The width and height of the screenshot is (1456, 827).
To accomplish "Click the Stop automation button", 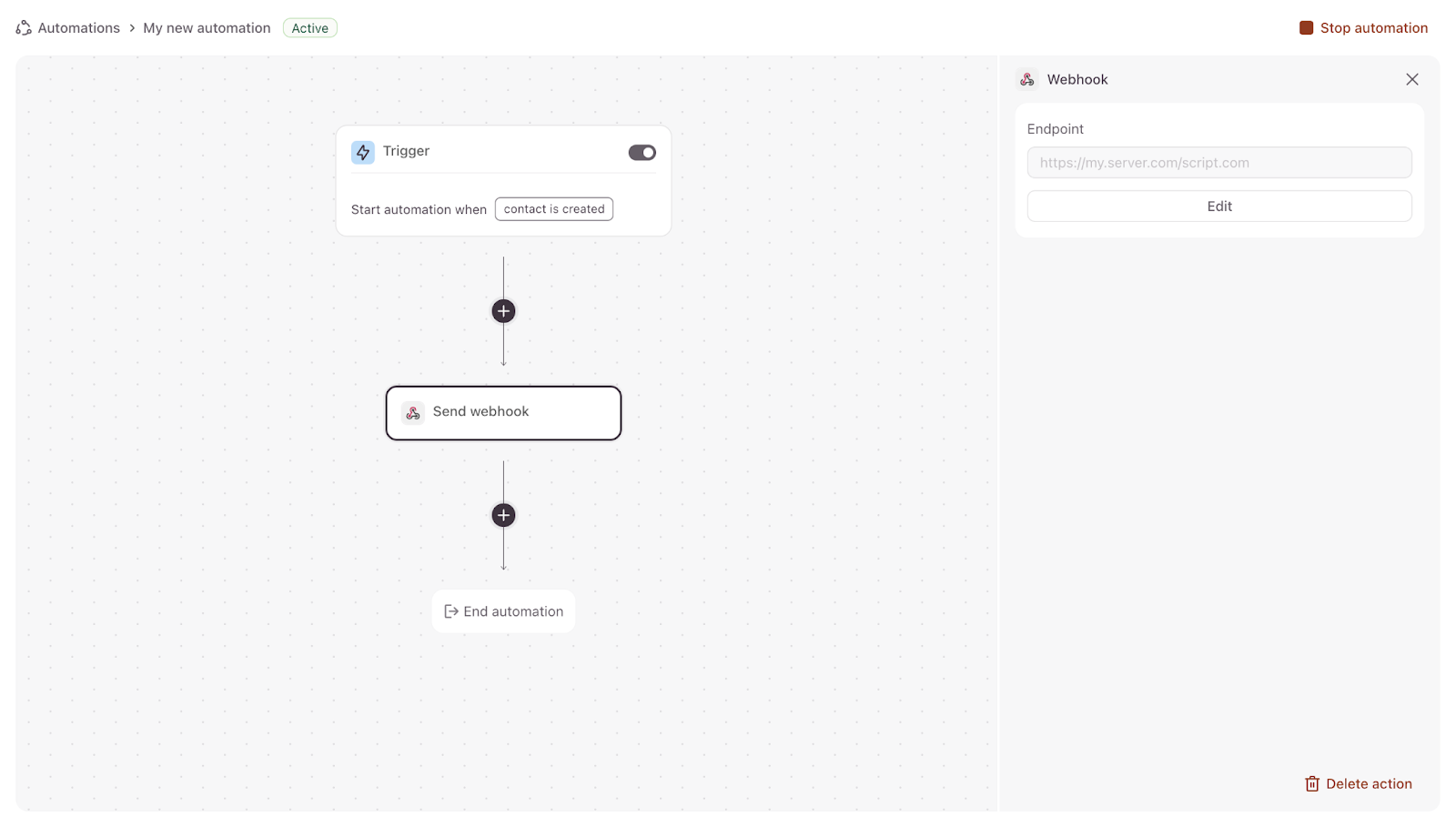I will [1363, 28].
